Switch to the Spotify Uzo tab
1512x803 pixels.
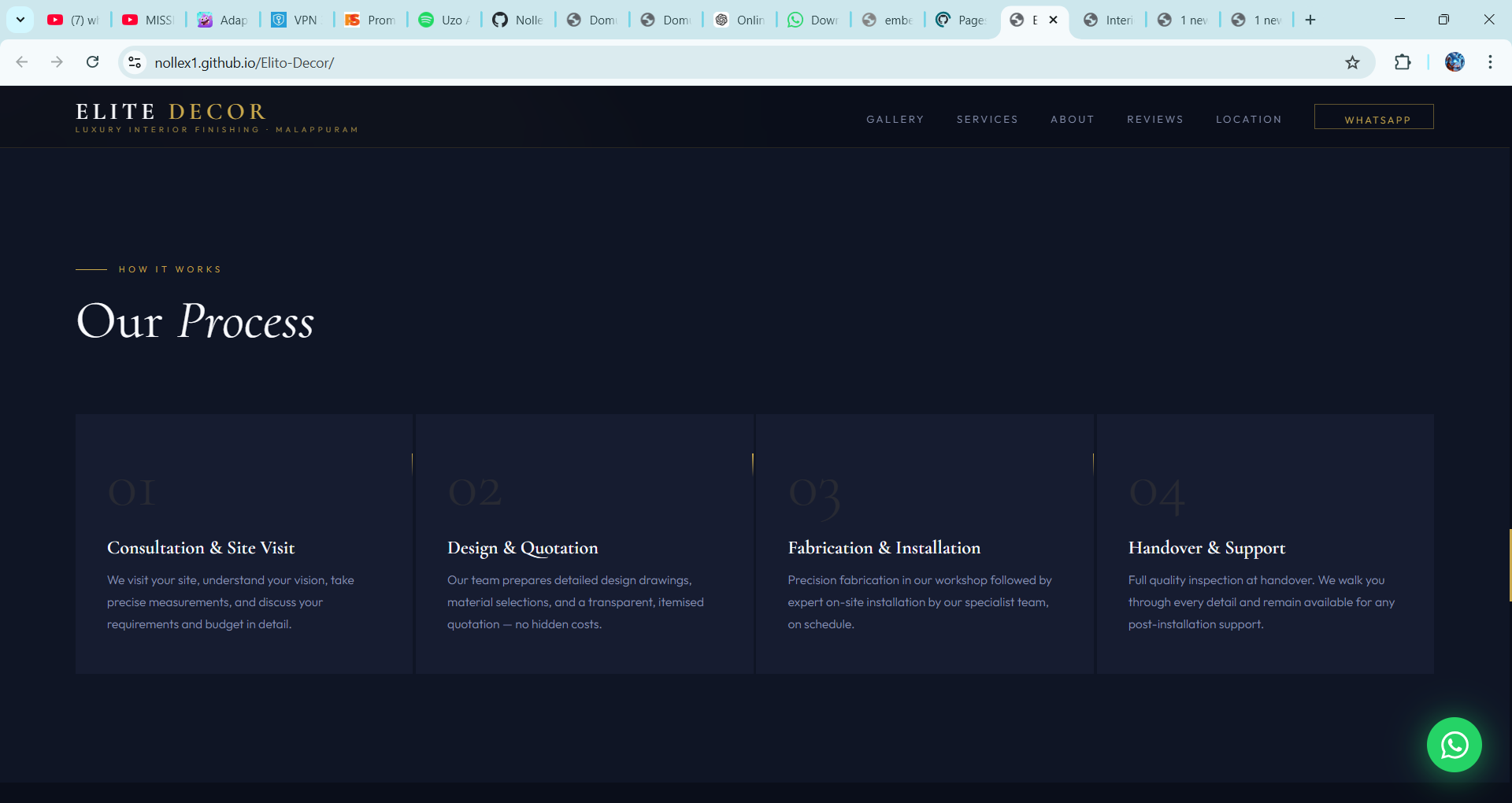[x=443, y=20]
